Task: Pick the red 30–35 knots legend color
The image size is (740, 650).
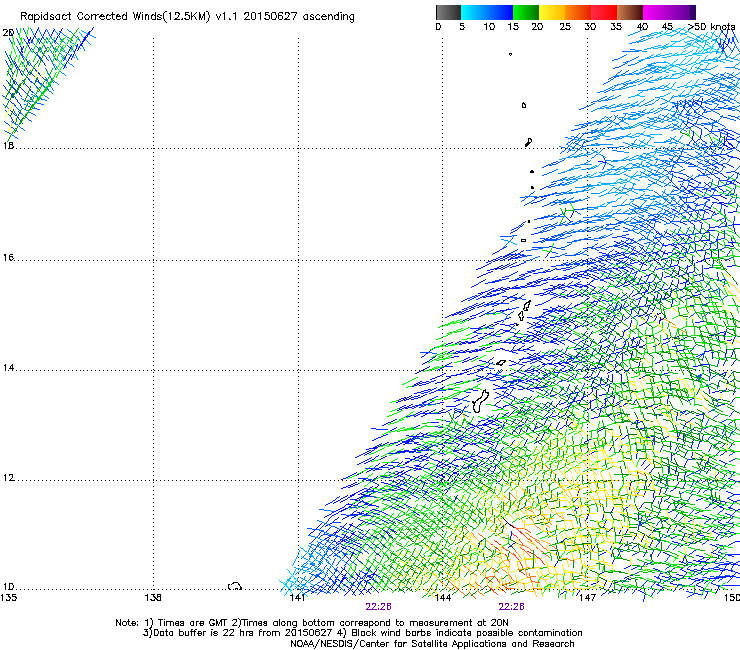Action: [x=604, y=12]
